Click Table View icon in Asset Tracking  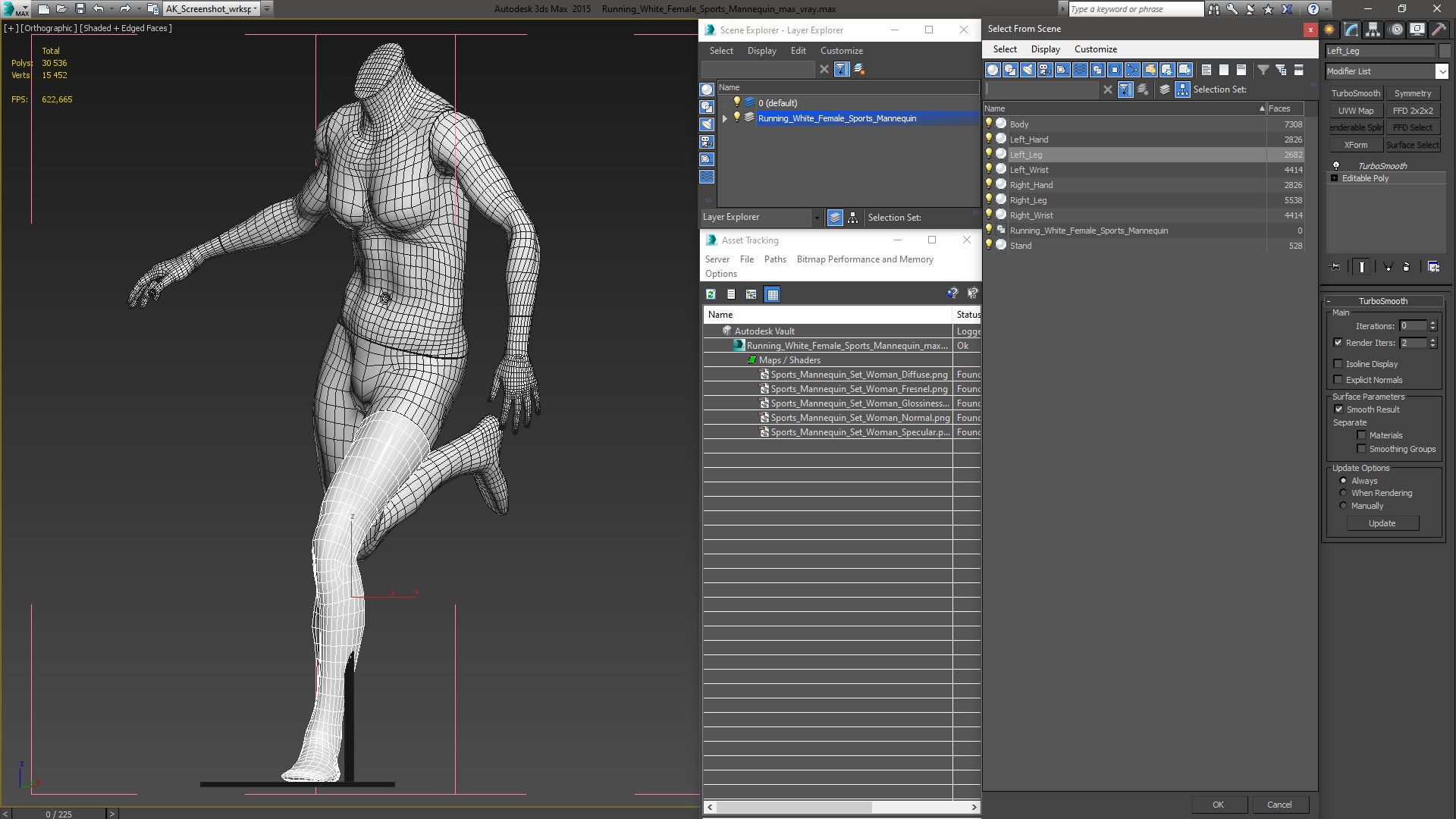(x=772, y=294)
